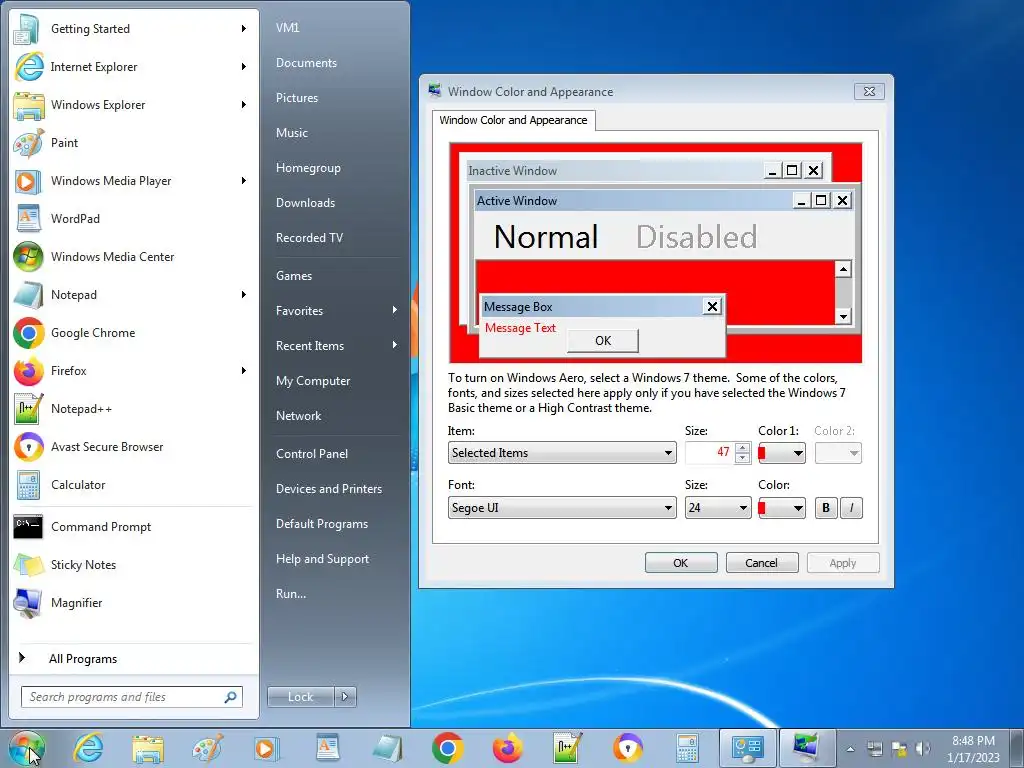Click the Search programs and files box
The image size is (1024, 768).
pos(131,697)
